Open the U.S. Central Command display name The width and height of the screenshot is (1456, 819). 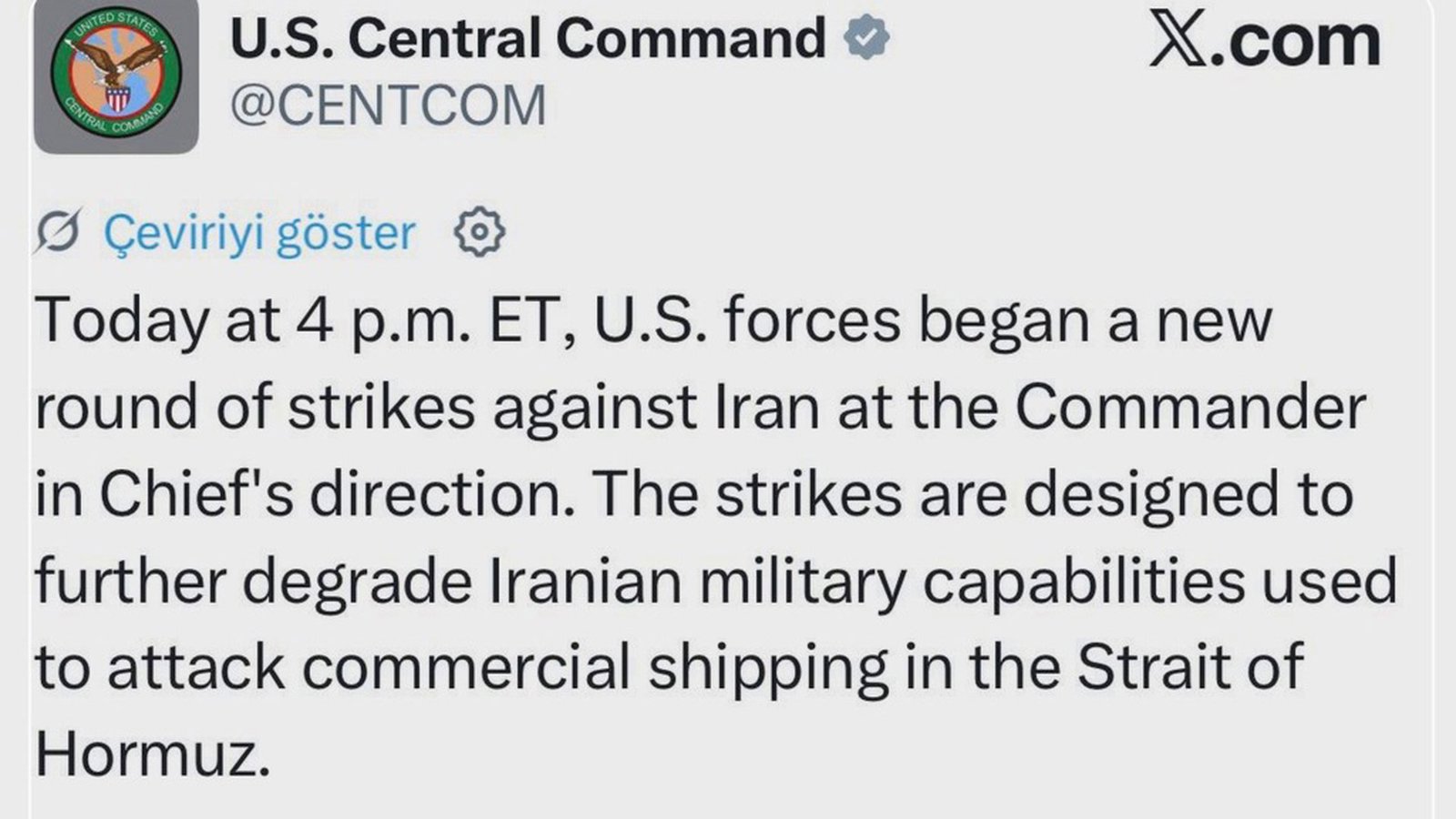pyautogui.click(x=528, y=39)
